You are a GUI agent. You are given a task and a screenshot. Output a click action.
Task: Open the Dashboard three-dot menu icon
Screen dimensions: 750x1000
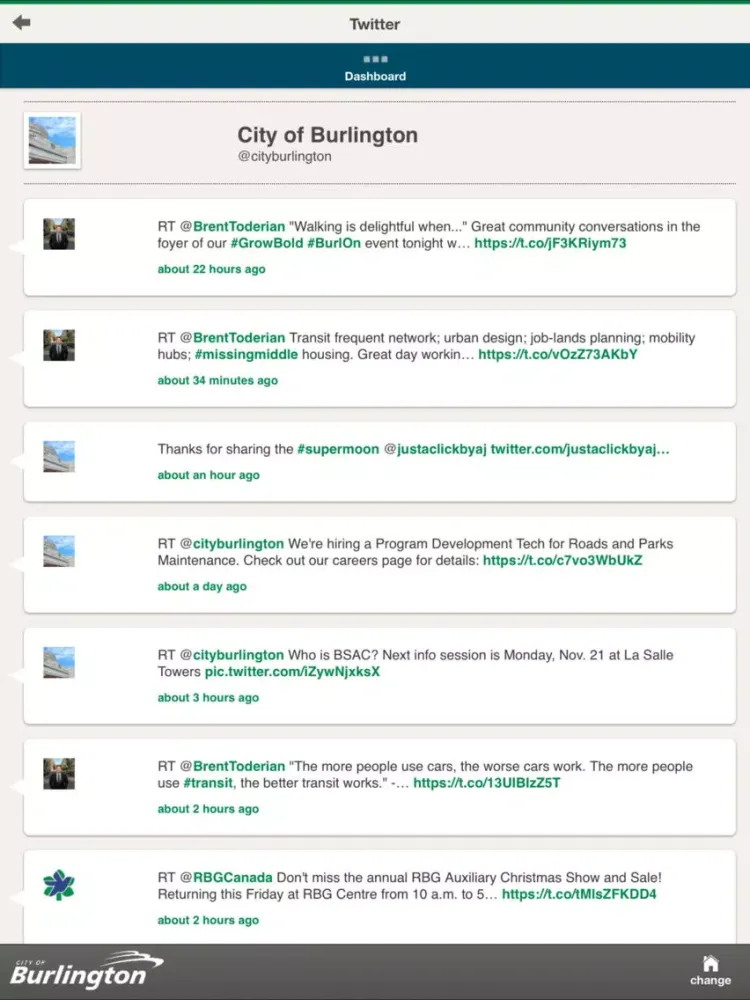pyautogui.click(x=375, y=59)
